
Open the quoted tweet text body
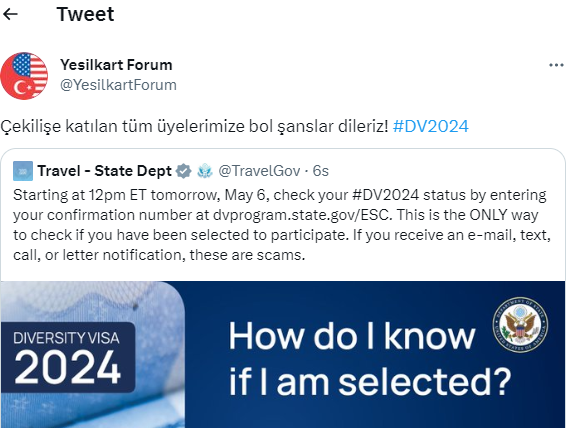[282, 225]
